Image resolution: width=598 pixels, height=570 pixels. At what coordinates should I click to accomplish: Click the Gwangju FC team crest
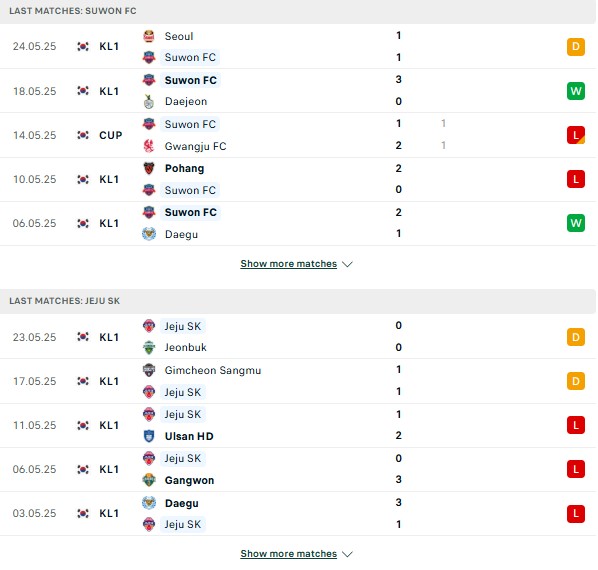click(149, 146)
